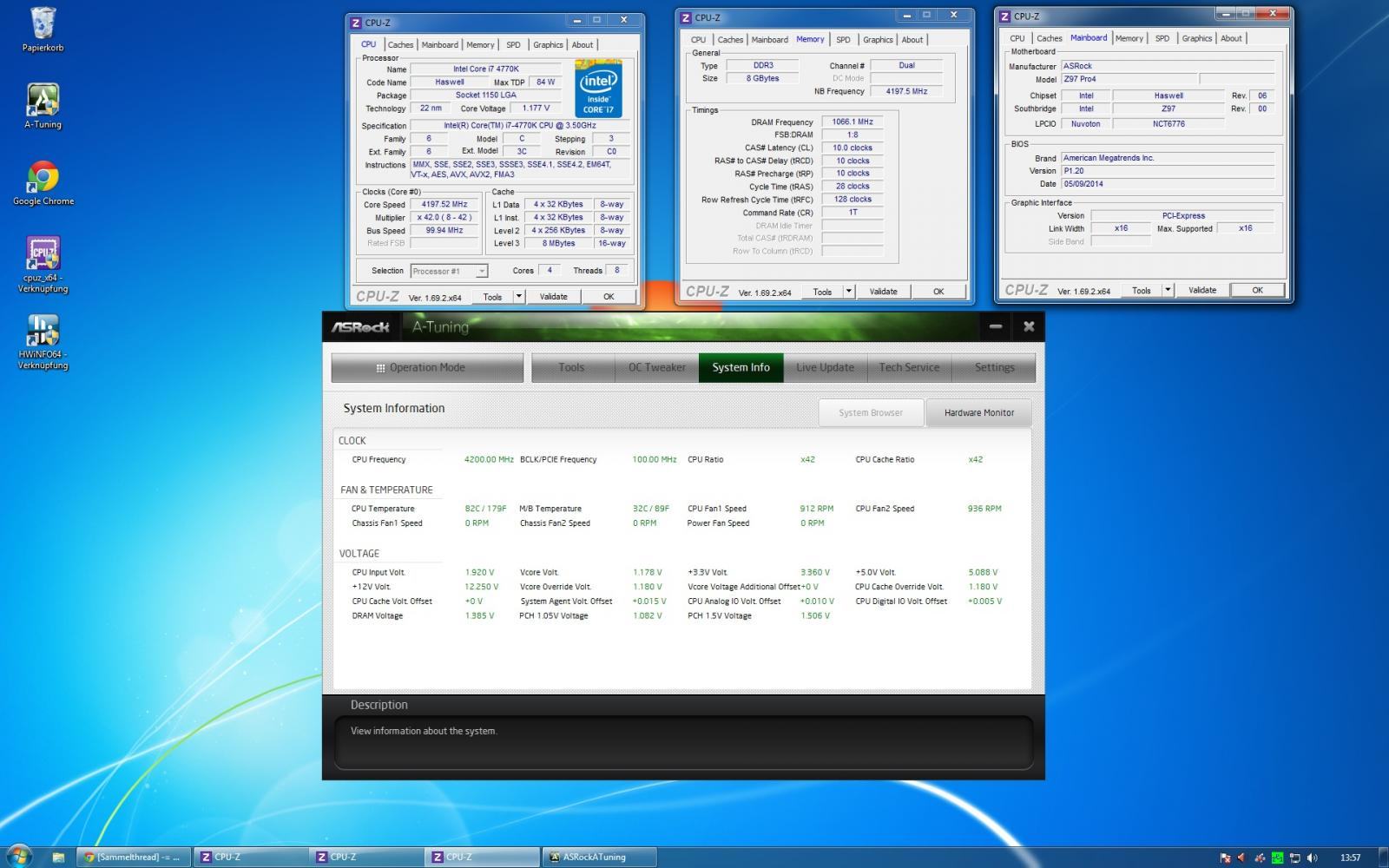
Task: Open the Papierkorb recycle bin icon
Action: click(x=43, y=30)
